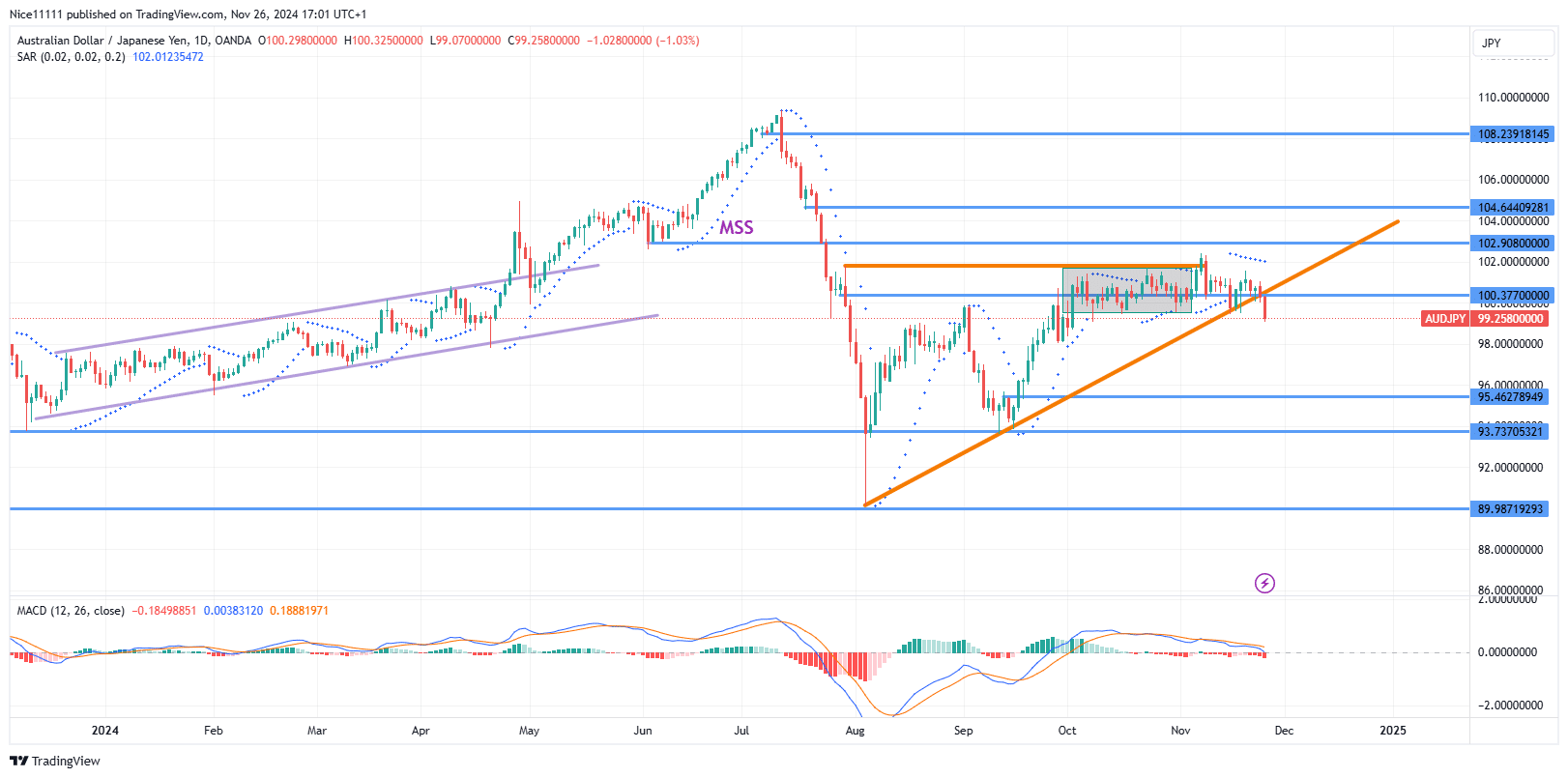The image size is (1568, 778).
Task: Click the Australian Dollar / Japanese Yen title
Action: [102, 41]
